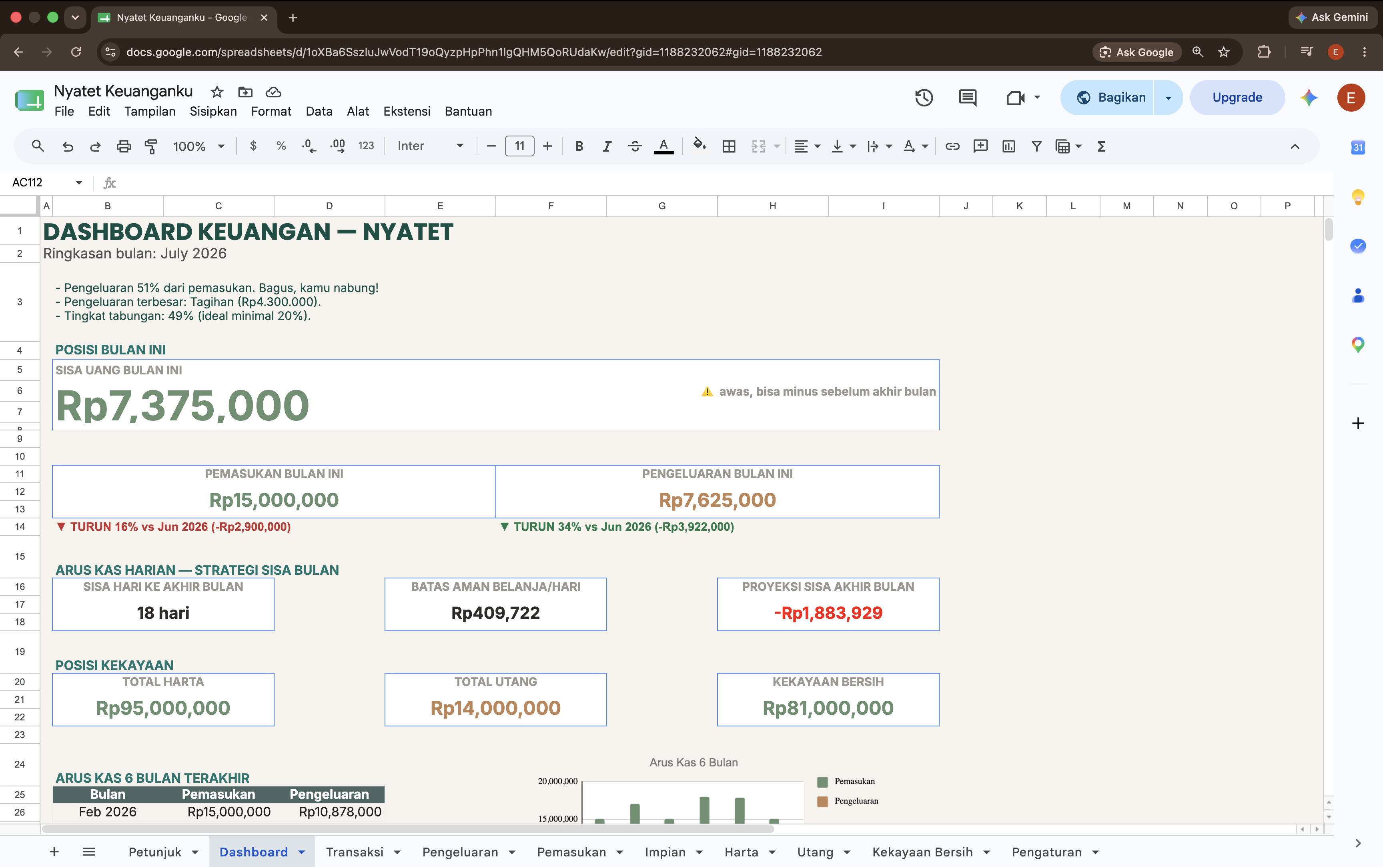Screen dimensions: 1383x868
Task: Click the undo arrow icon
Action: 67,146
